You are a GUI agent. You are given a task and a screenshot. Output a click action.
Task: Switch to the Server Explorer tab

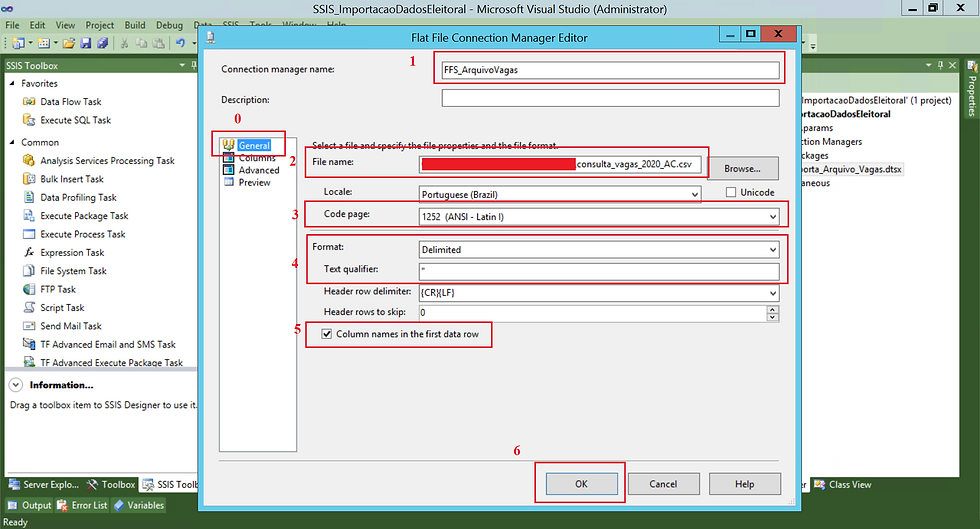[44, 485]
